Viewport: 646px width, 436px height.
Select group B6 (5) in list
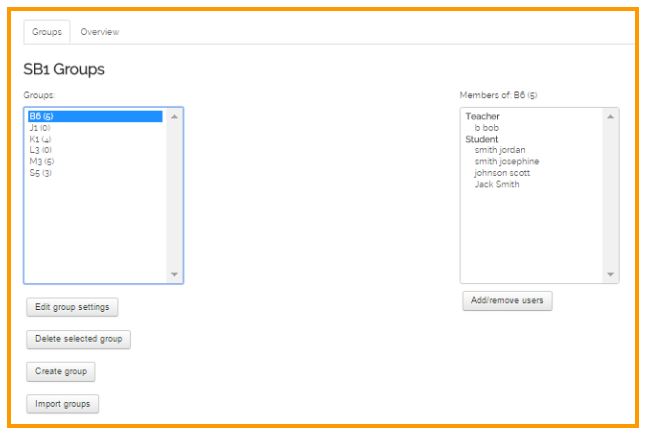pyautogui.click(x=95, y=116)
